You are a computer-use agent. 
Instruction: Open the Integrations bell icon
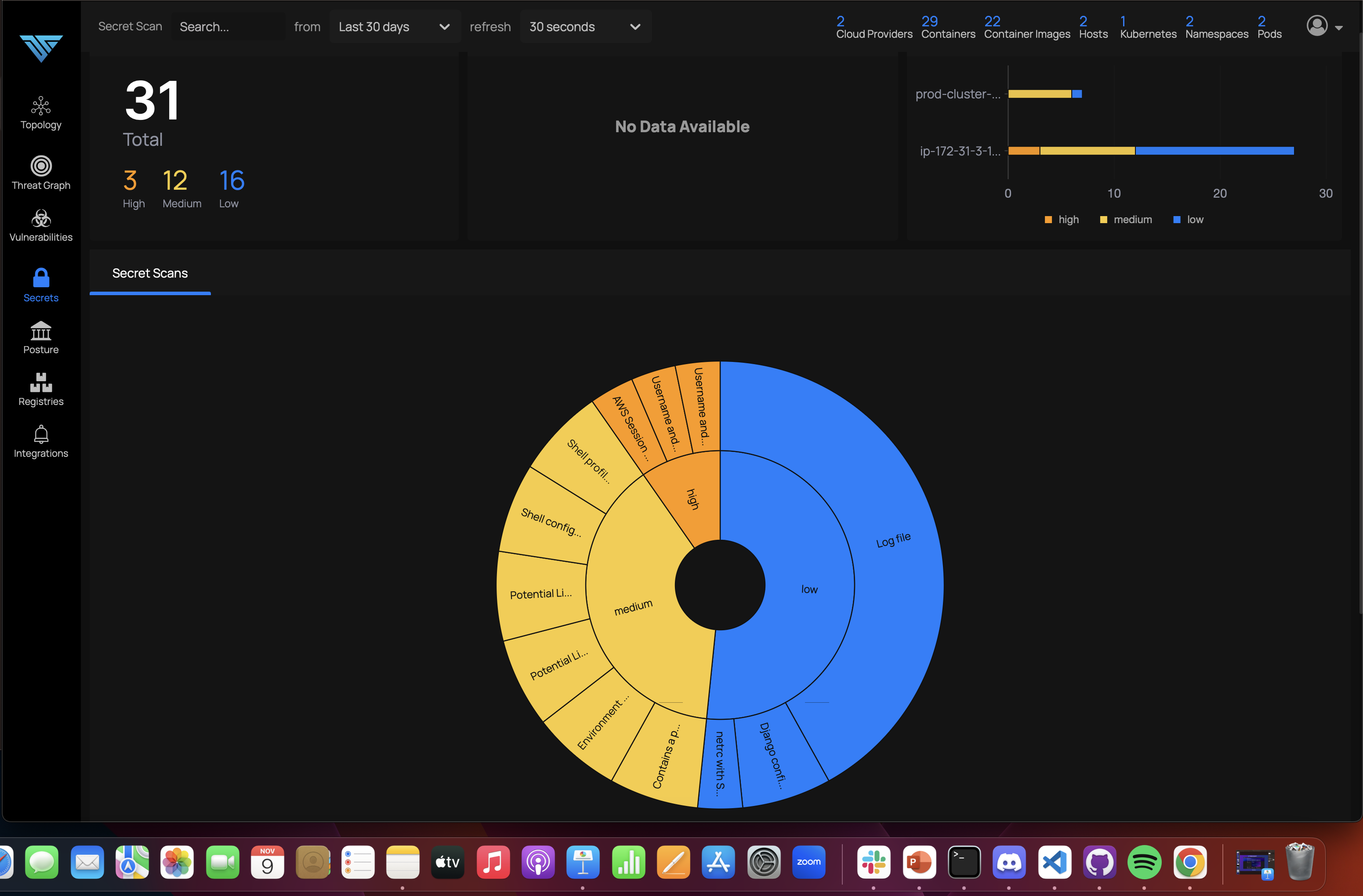[x=41, y=434]
